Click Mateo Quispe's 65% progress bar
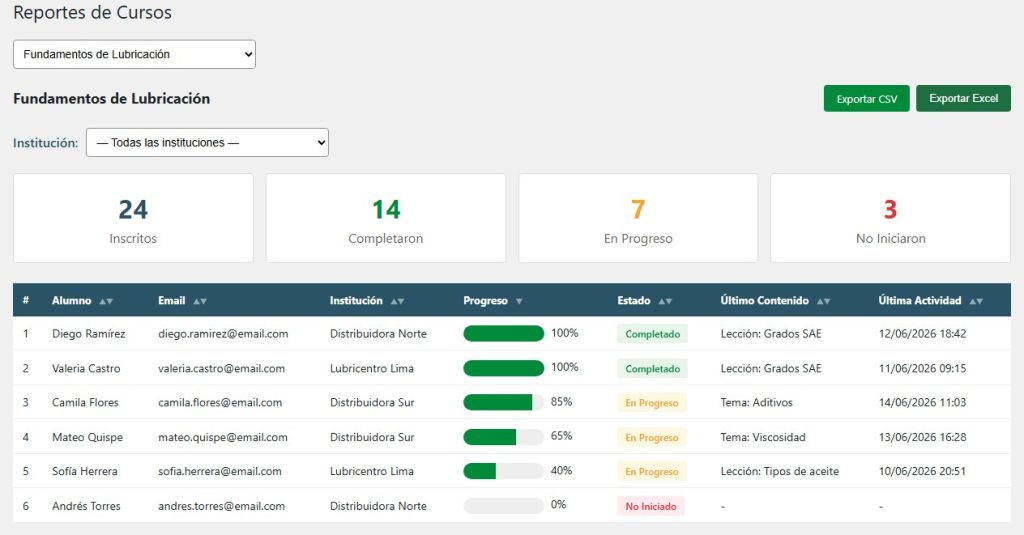Image resolution: width=1024 pixels, height=535 pixels. pyautogui.click(x=504, y=437)
